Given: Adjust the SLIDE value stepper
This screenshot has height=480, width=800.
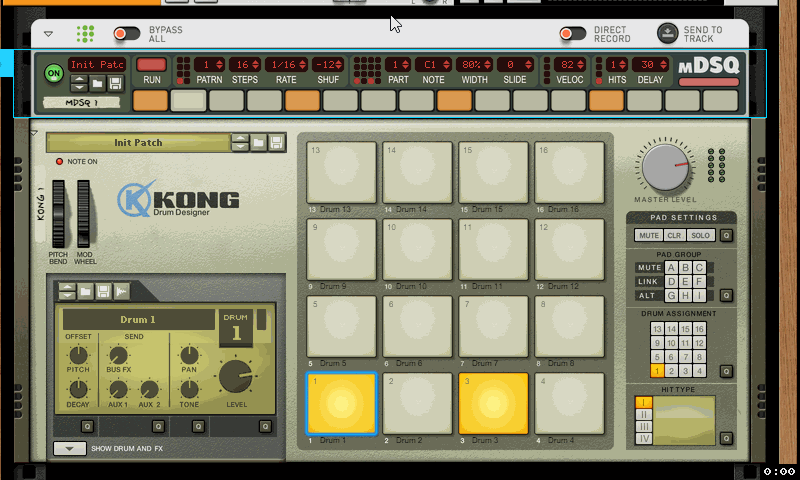Looking at the screenshot, I should [x=529, y=65].
